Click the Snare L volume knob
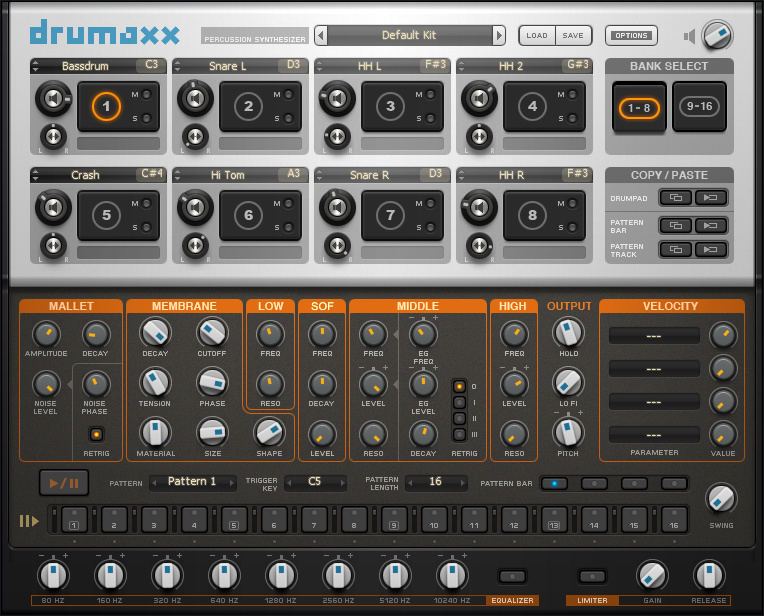Viewport: 764px width, 616px height. tap(194, 99)
